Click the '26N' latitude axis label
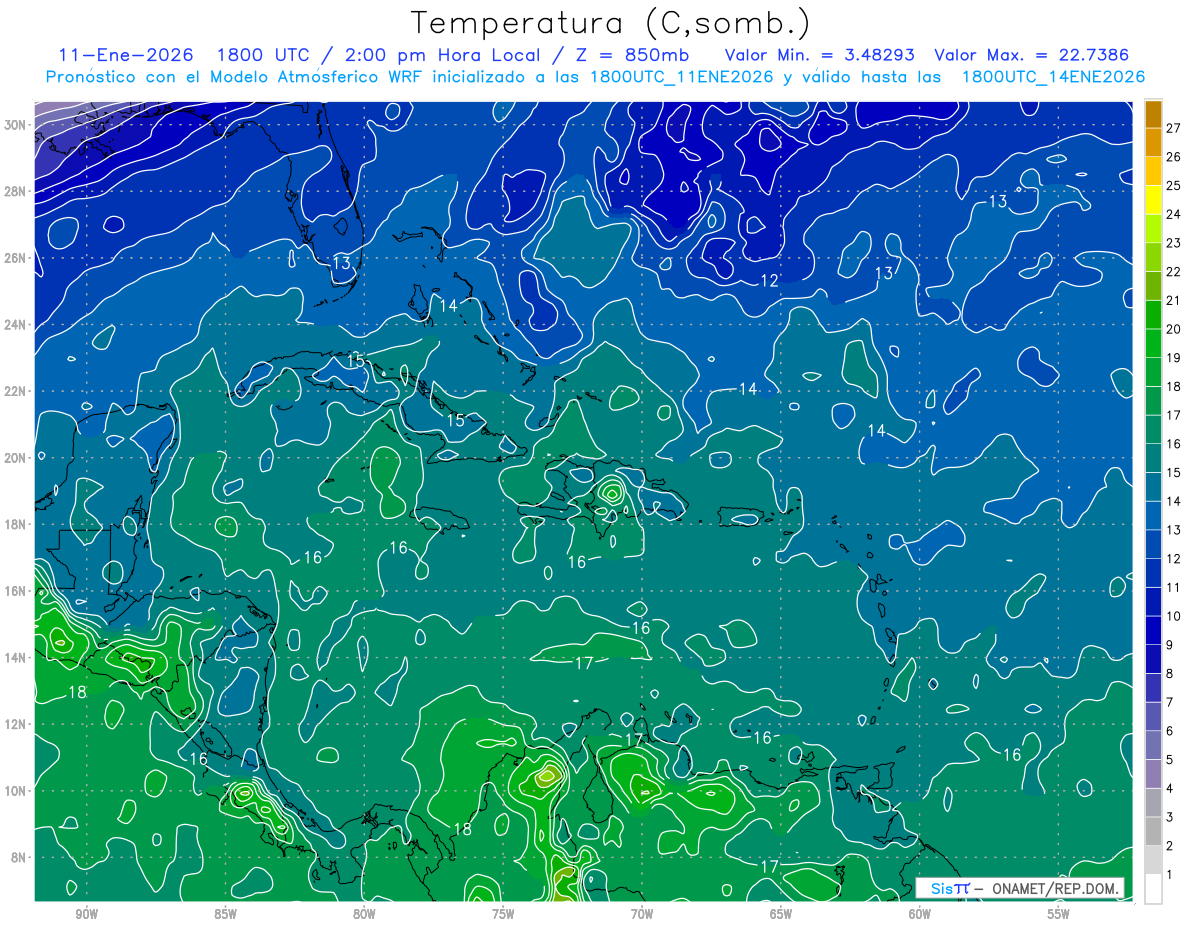 pyautogui.click(x=15, y=258)
